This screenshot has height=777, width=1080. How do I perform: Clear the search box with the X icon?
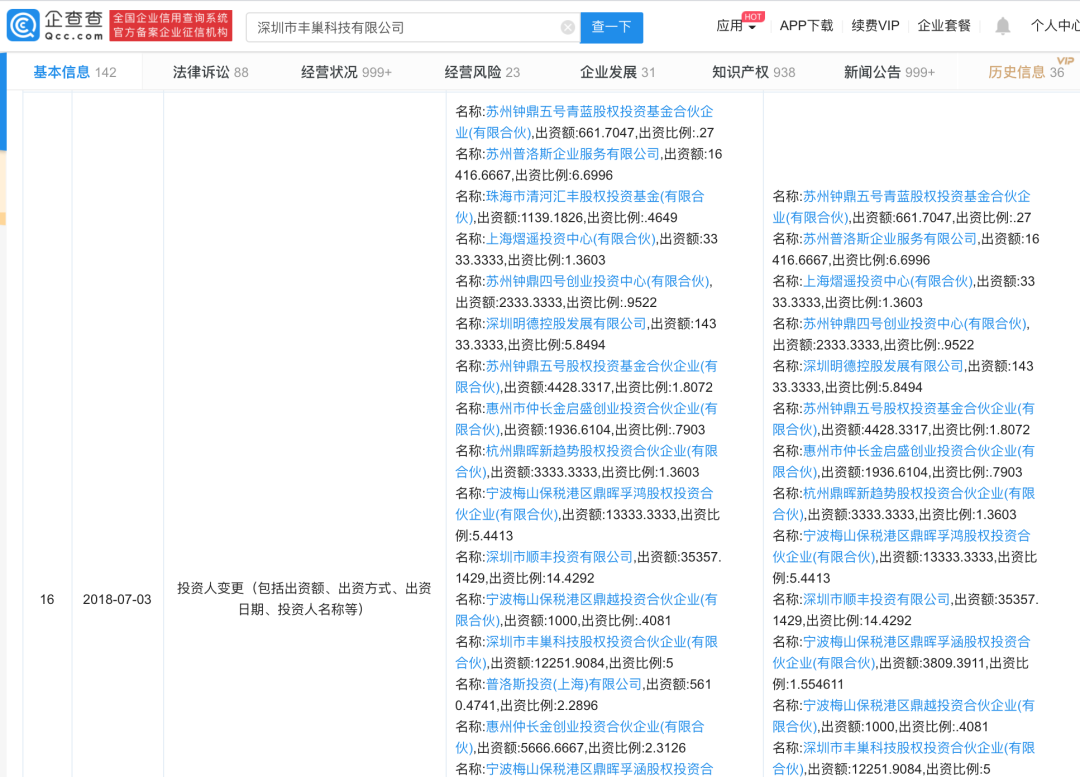568,28
